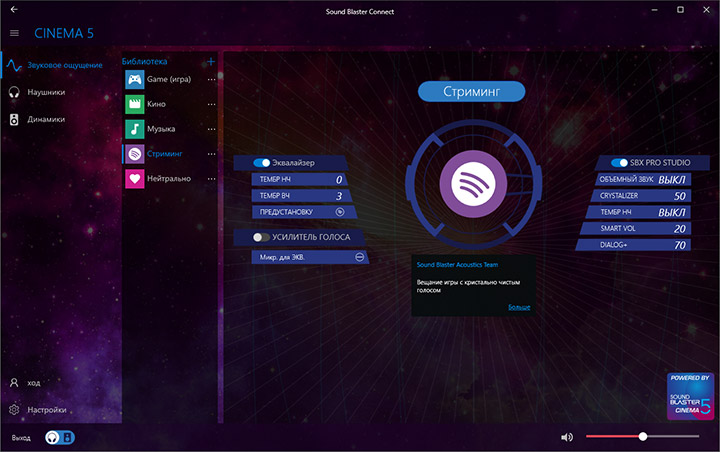Open options menu for Нейтрально profile
The width and height of the screenshot is (720, 452).
point(211,179)
